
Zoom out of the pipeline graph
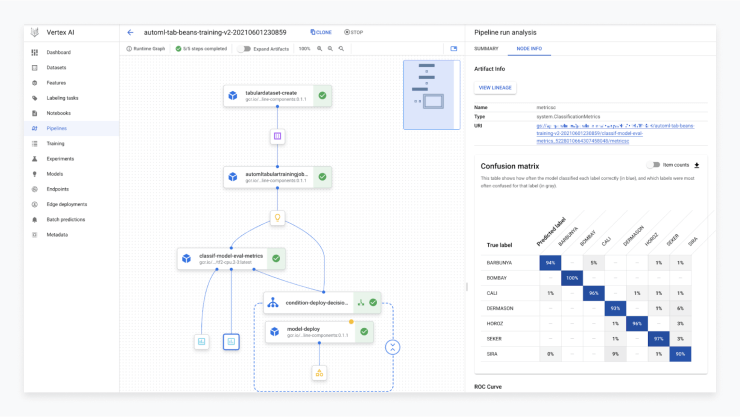coord(330,49)
